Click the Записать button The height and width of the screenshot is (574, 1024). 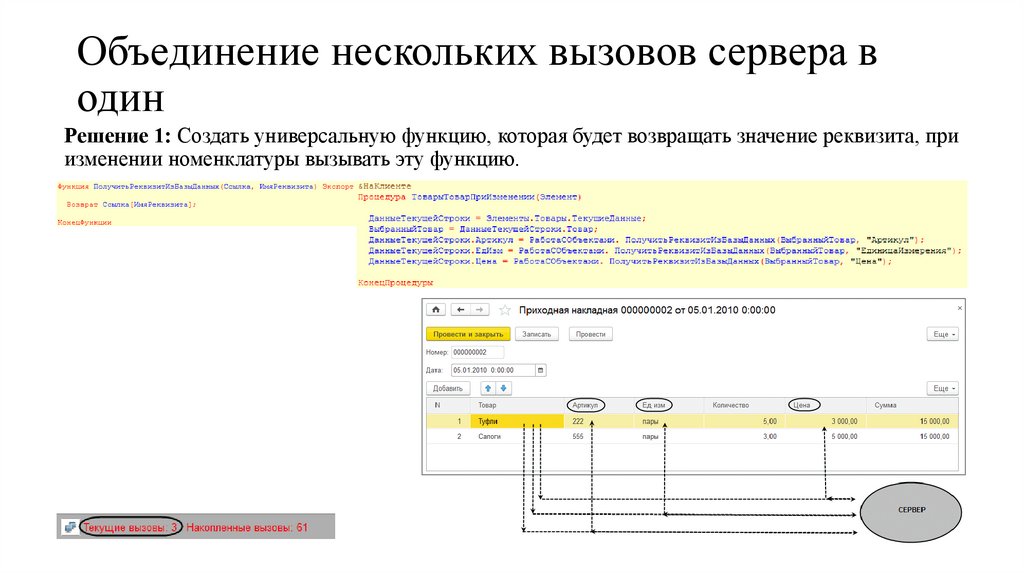(x=537, y=334)
